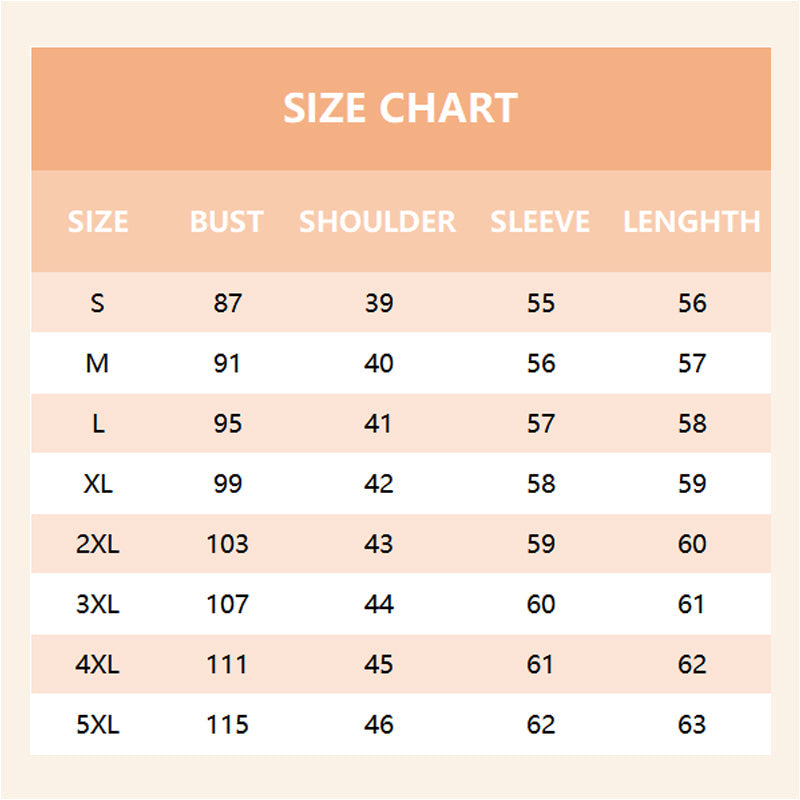Click the LENGTH column header
This screenshot has width=800, height=800.
[692, 221]
